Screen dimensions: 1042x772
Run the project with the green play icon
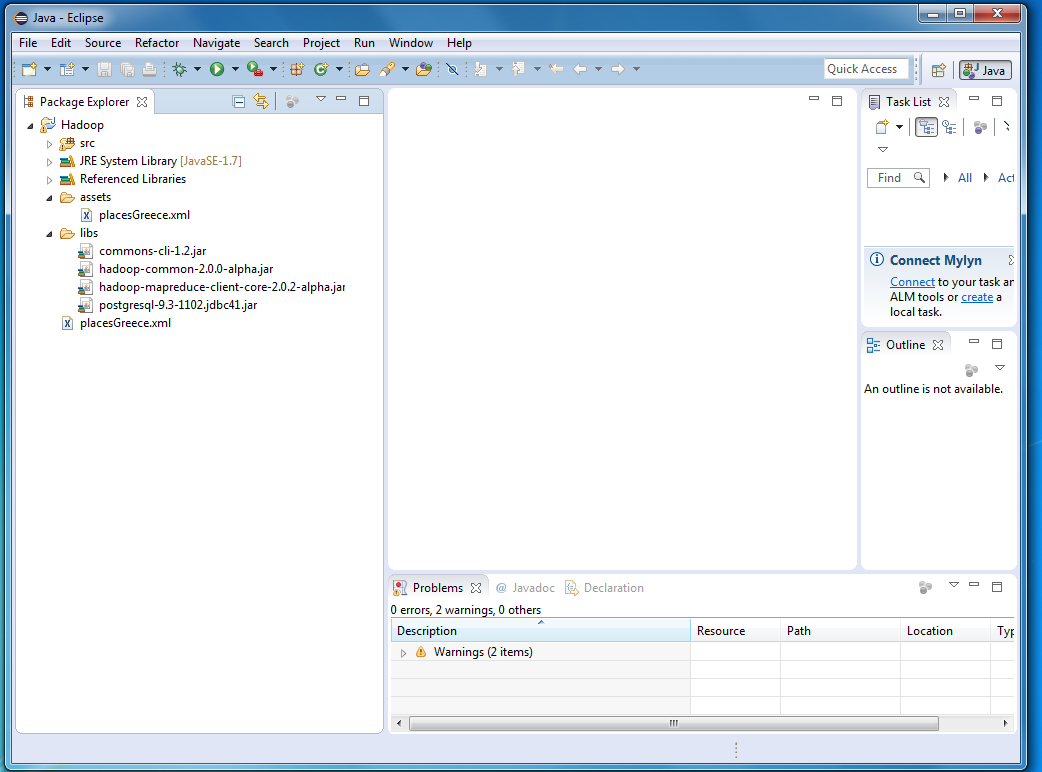(217, 69)
